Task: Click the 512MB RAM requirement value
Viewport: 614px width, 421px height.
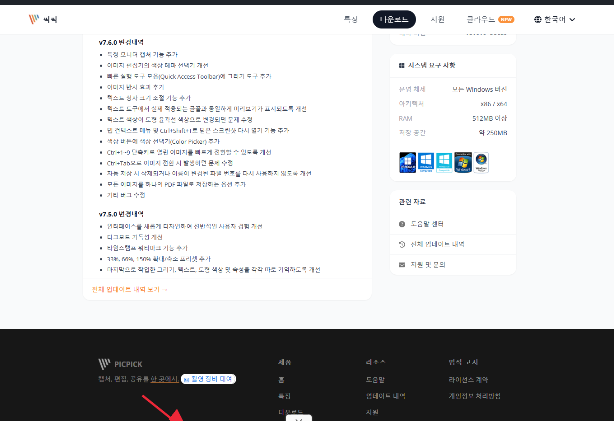Action: (x=489, y=118)
